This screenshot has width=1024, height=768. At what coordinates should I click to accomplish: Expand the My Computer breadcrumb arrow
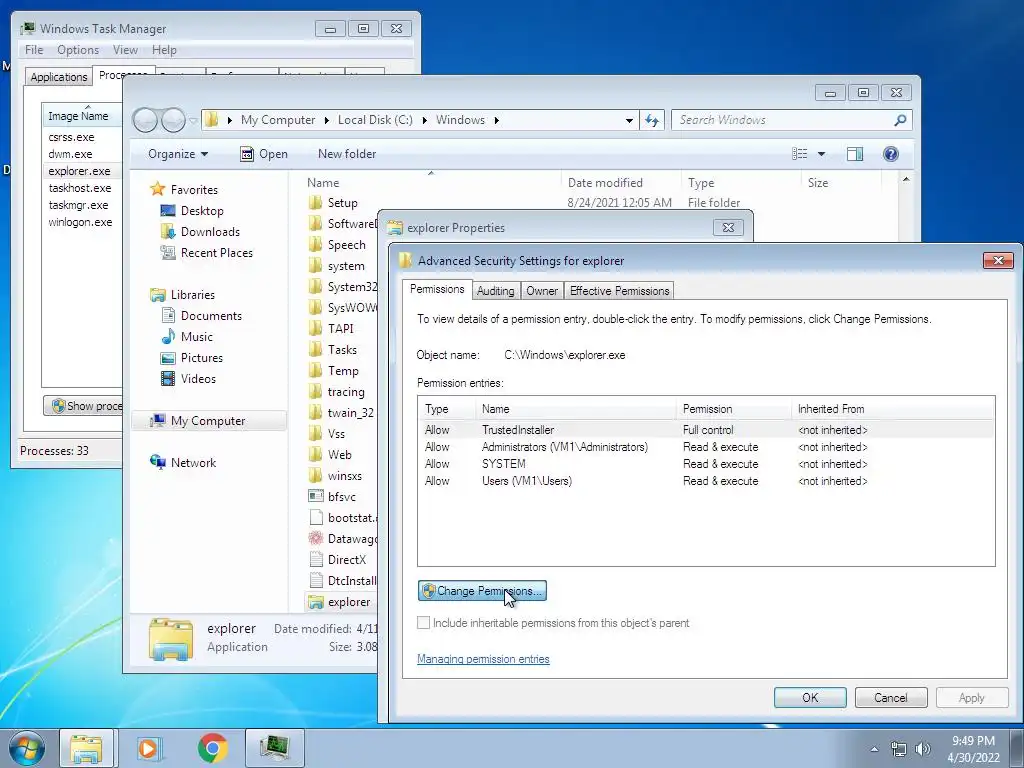(x=325, y=120)
